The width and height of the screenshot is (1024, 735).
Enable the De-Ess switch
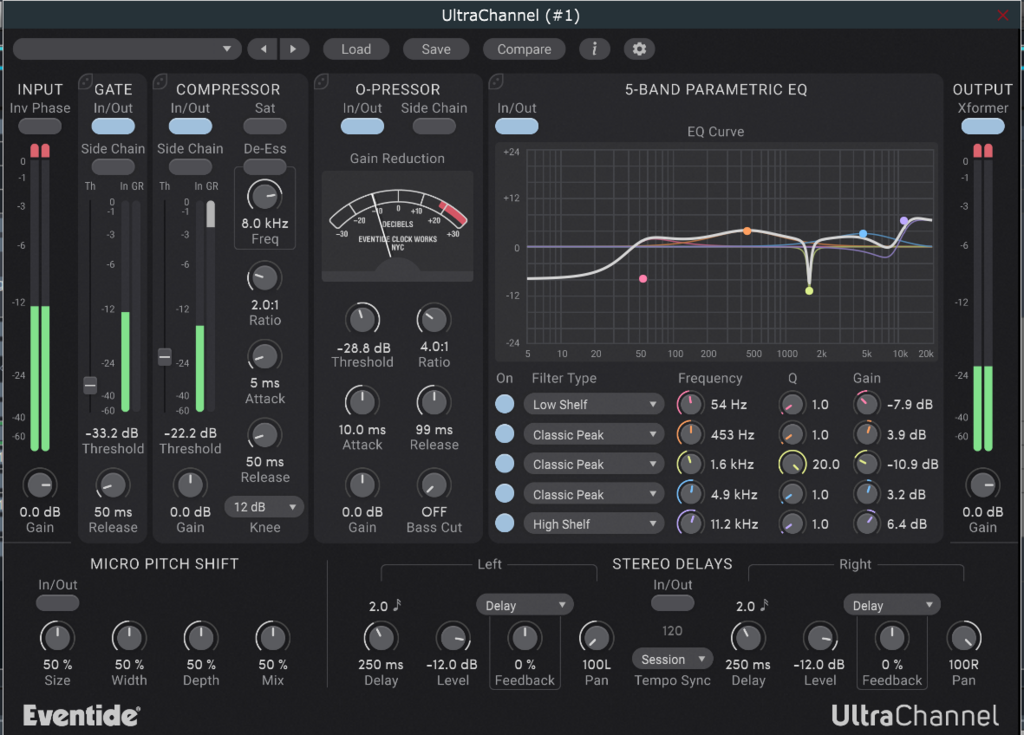point(264,167)
